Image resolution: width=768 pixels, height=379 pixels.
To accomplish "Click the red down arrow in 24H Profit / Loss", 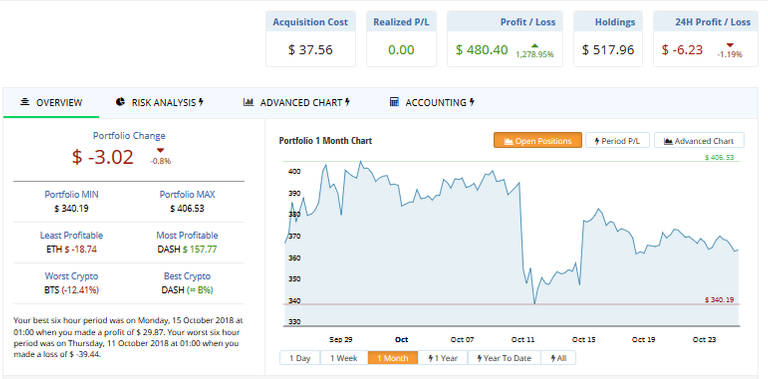I will [730, 45].
